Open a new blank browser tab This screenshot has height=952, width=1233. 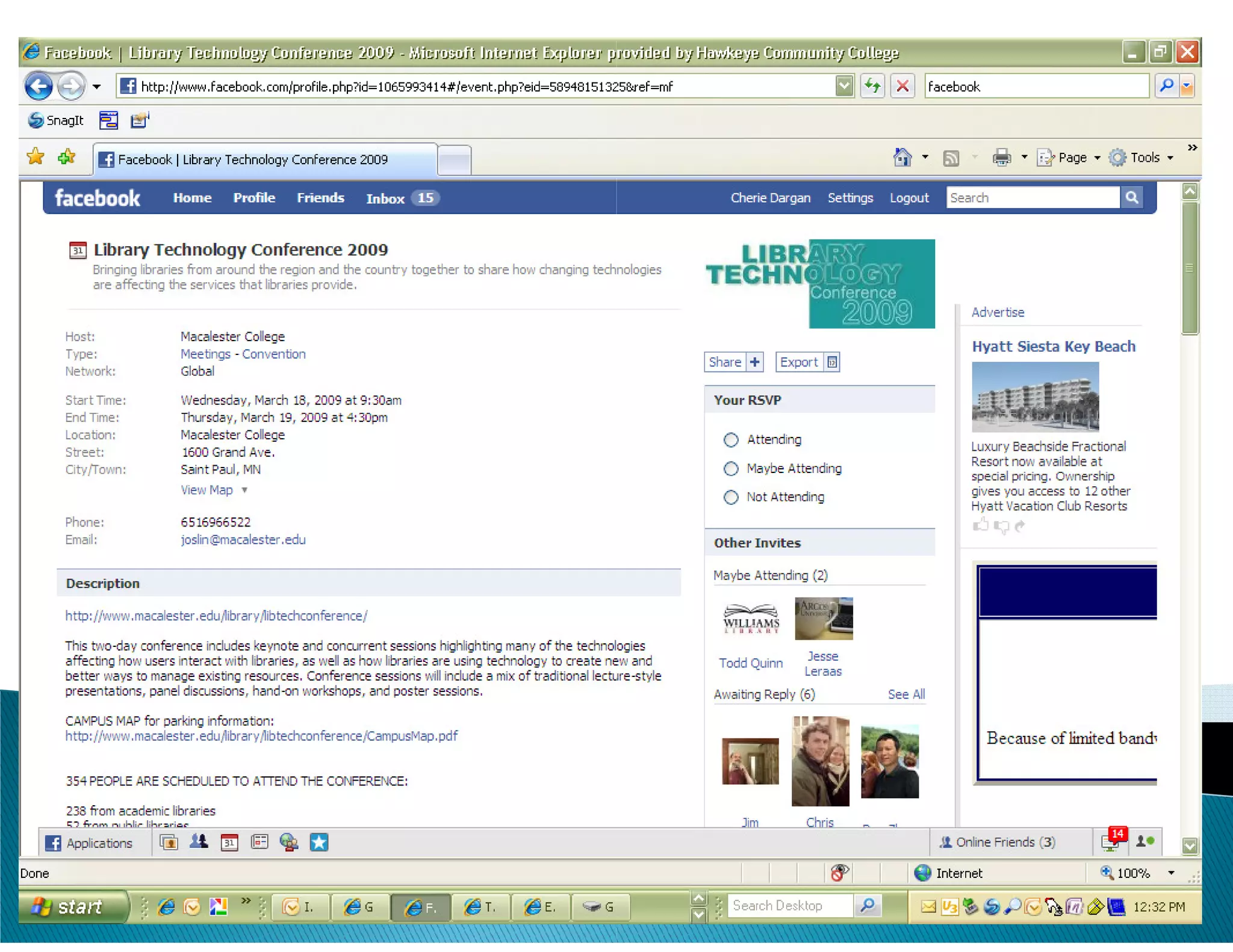point(455,161)
